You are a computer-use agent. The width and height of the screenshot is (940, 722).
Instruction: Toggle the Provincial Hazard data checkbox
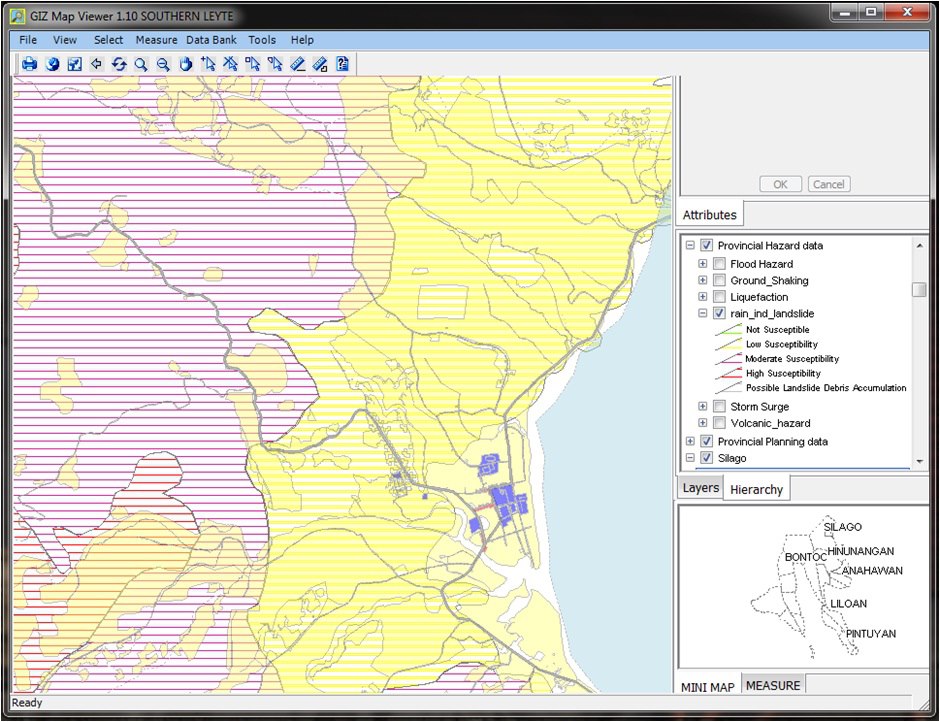[706, 245]
